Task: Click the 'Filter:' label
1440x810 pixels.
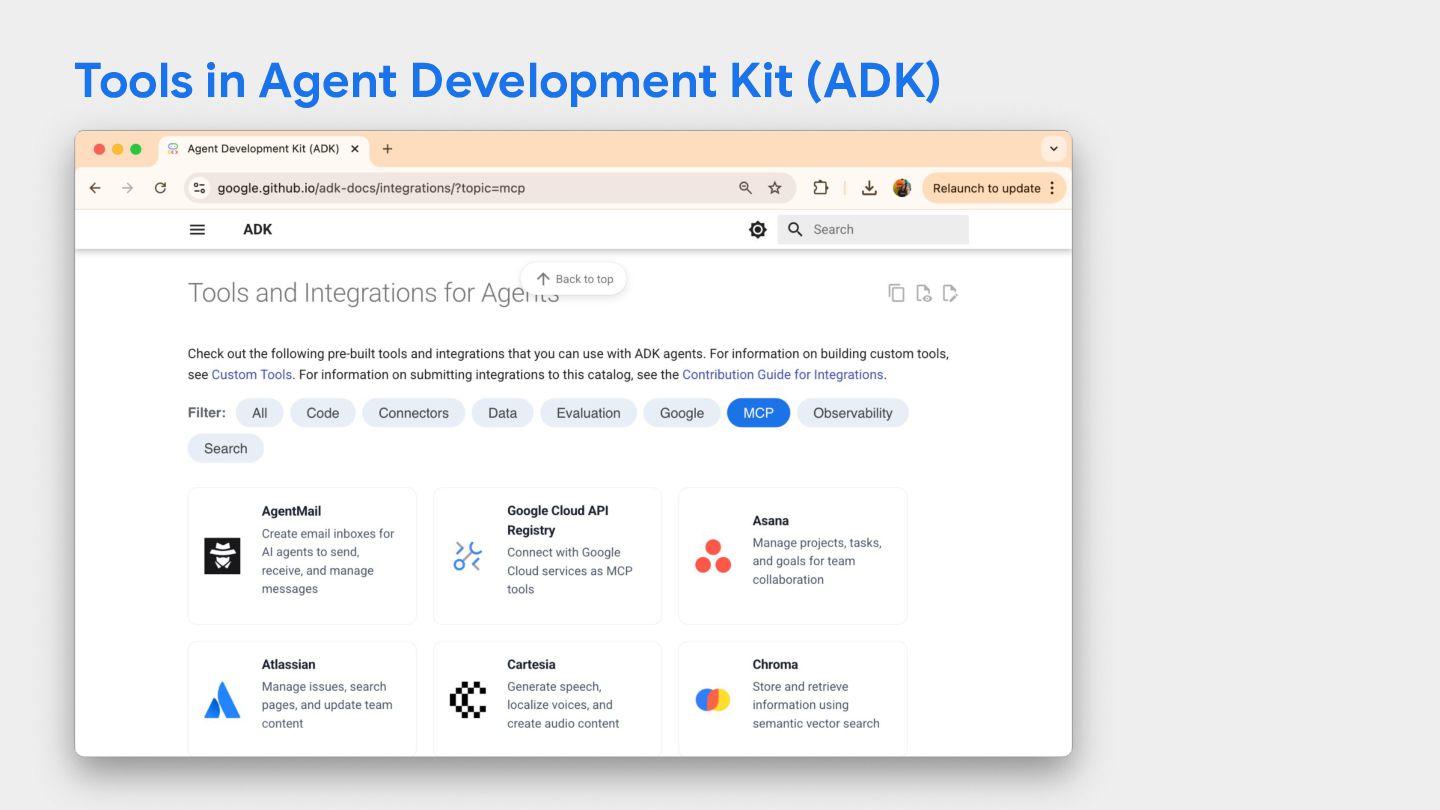Action: (x=207, y=413)
